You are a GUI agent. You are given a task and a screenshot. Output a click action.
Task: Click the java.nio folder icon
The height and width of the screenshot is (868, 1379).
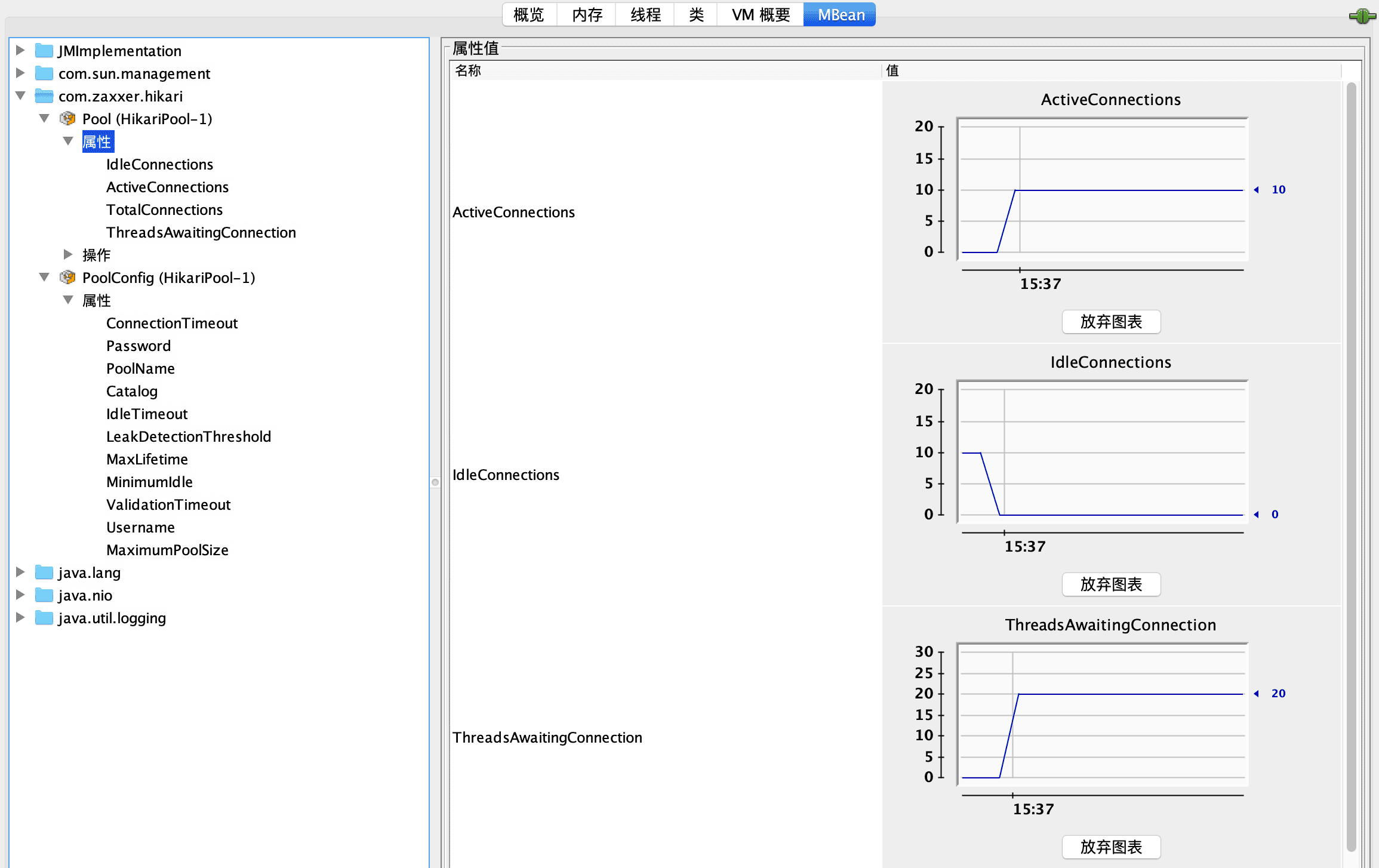44,595
